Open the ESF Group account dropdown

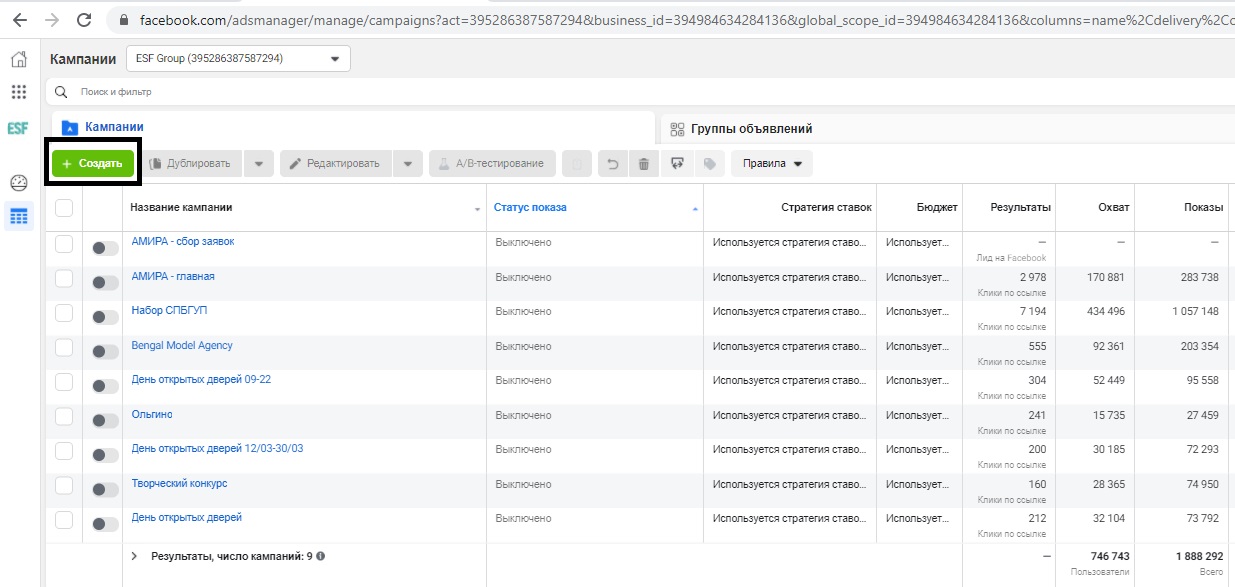238,59
